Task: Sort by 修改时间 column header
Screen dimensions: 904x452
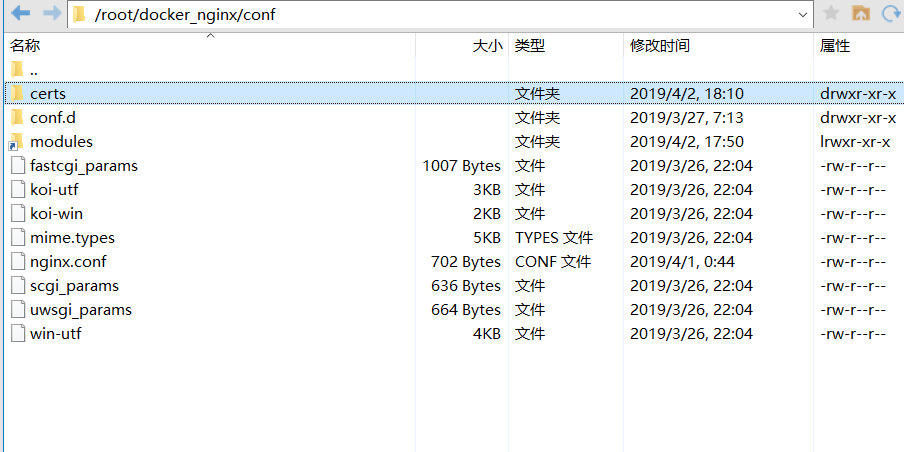Action: pos(660,46)
